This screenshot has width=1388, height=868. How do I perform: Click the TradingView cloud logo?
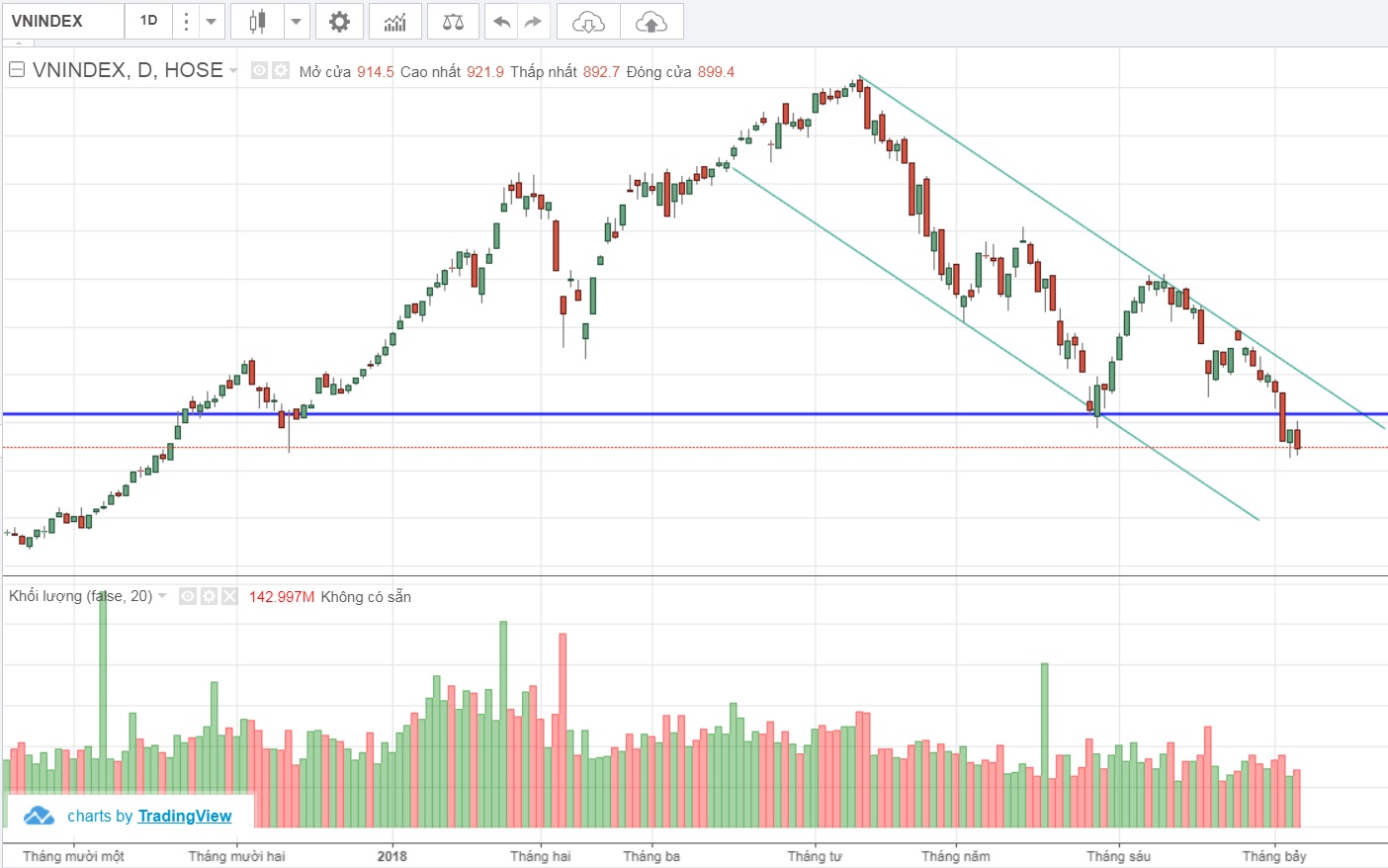pos(39,816)
